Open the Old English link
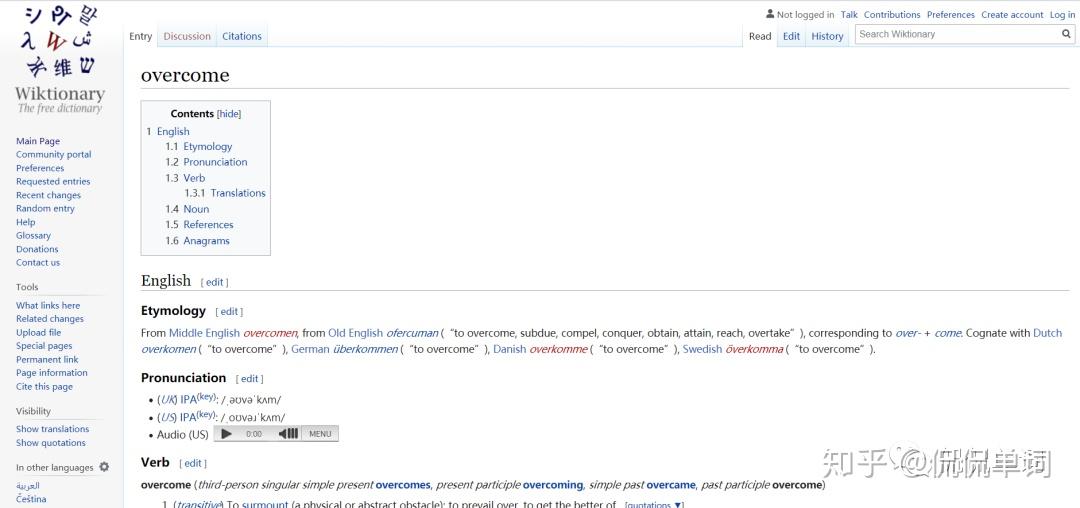Screen dimensions: 1080x508 [355, 333]
